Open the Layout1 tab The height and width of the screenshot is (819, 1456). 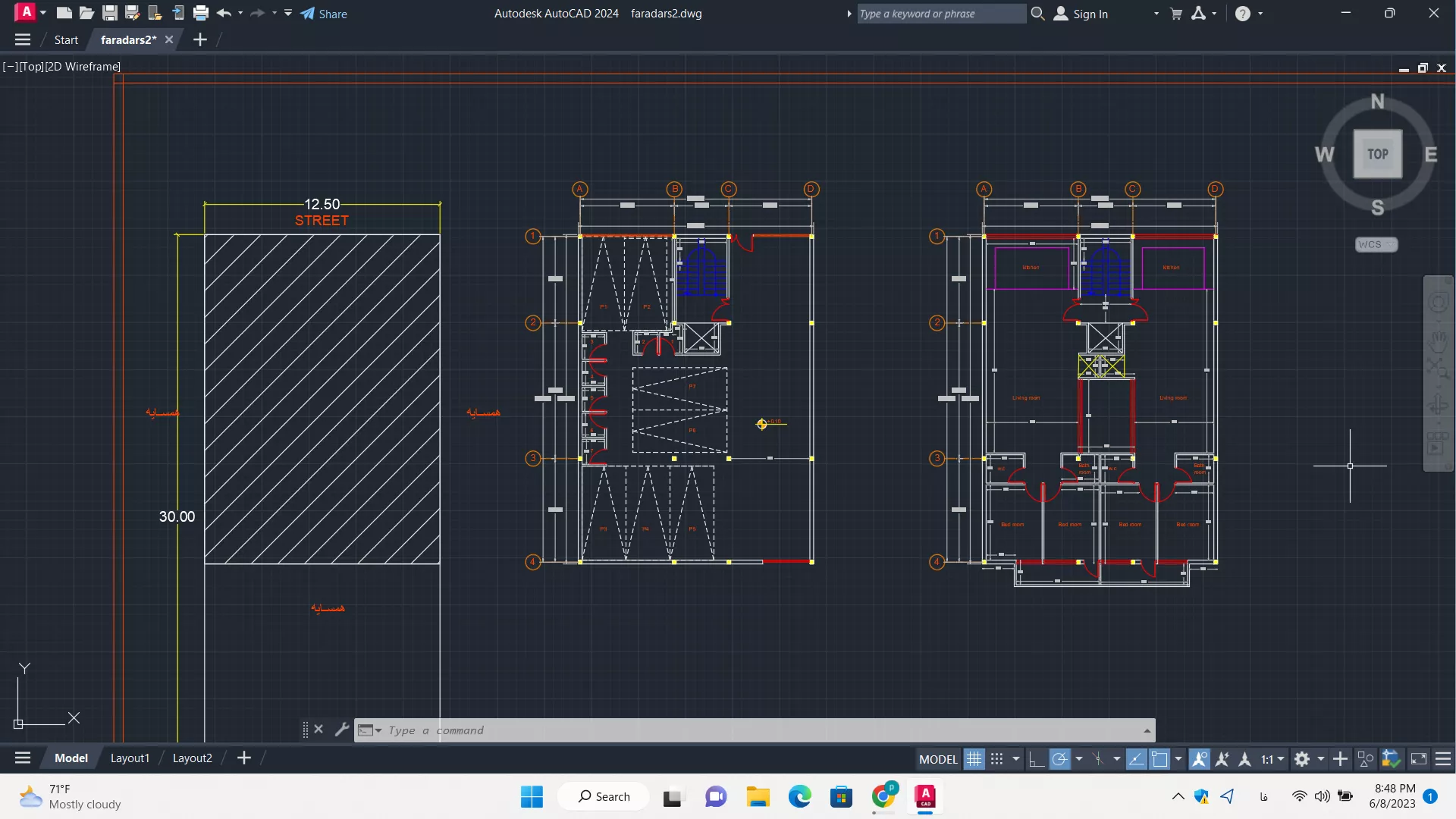[130, 758]
